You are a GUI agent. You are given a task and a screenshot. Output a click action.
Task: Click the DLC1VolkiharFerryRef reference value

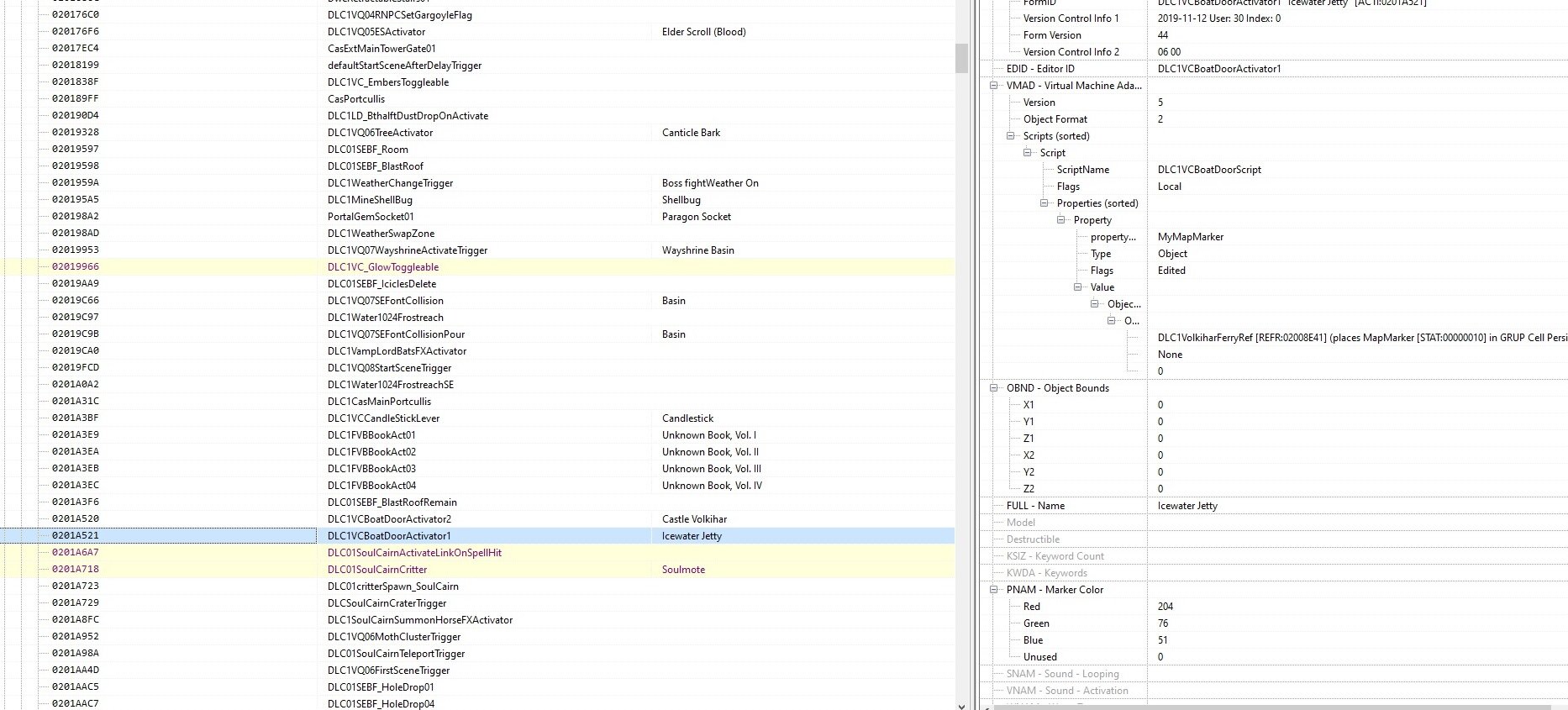[x=1361, y=338]
